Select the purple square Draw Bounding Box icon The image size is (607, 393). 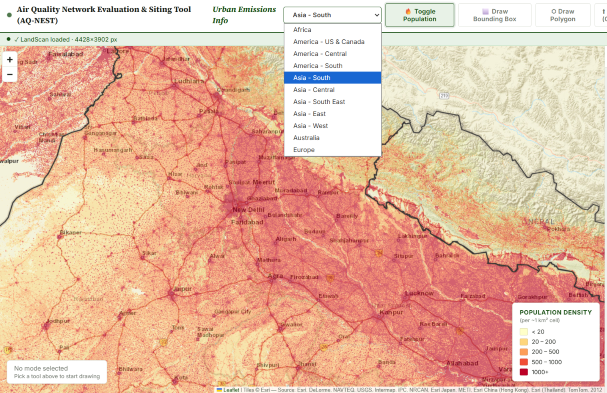pos(485,12)
